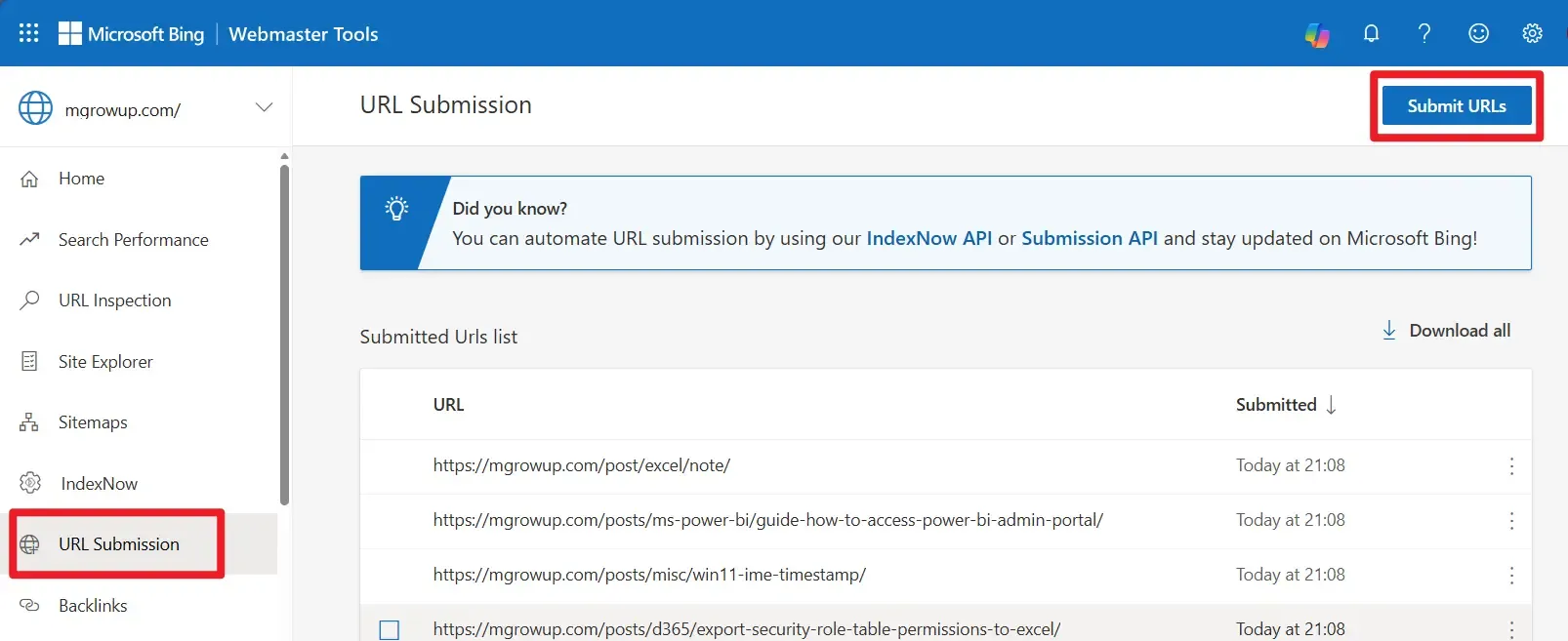Click the 'URL Submission' page heading

coord(445,105)
